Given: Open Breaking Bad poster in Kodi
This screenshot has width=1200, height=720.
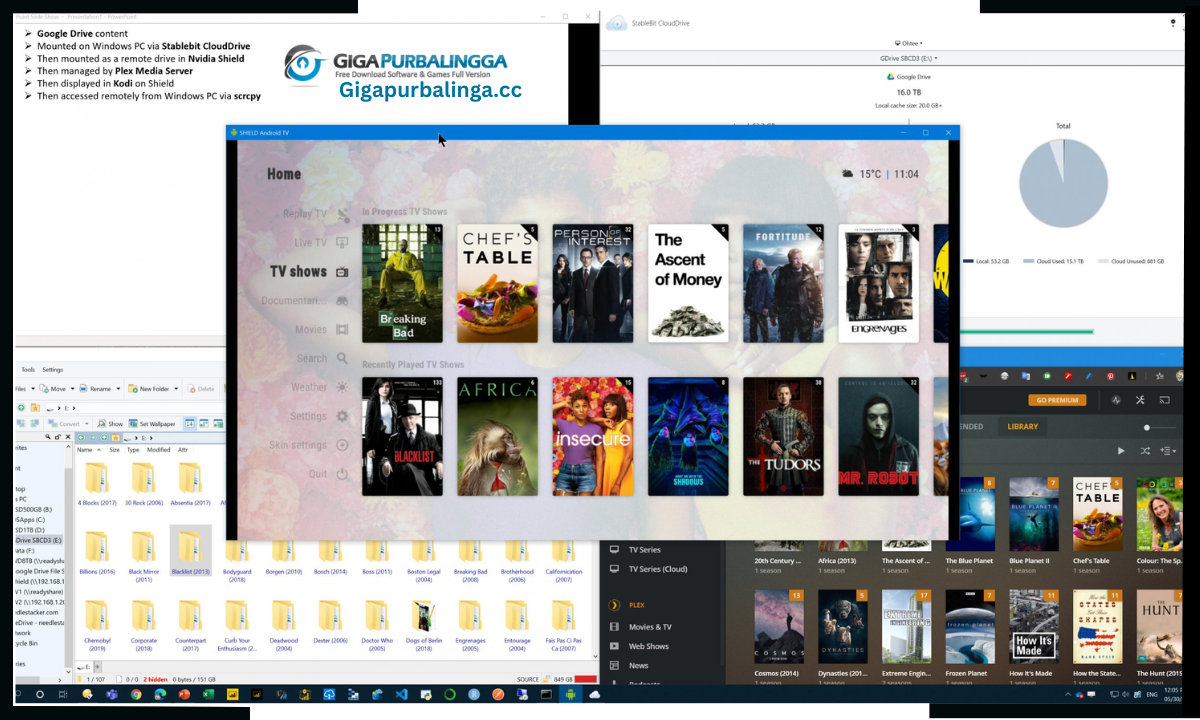Looking at the screenshot, I should pos(402,284).
